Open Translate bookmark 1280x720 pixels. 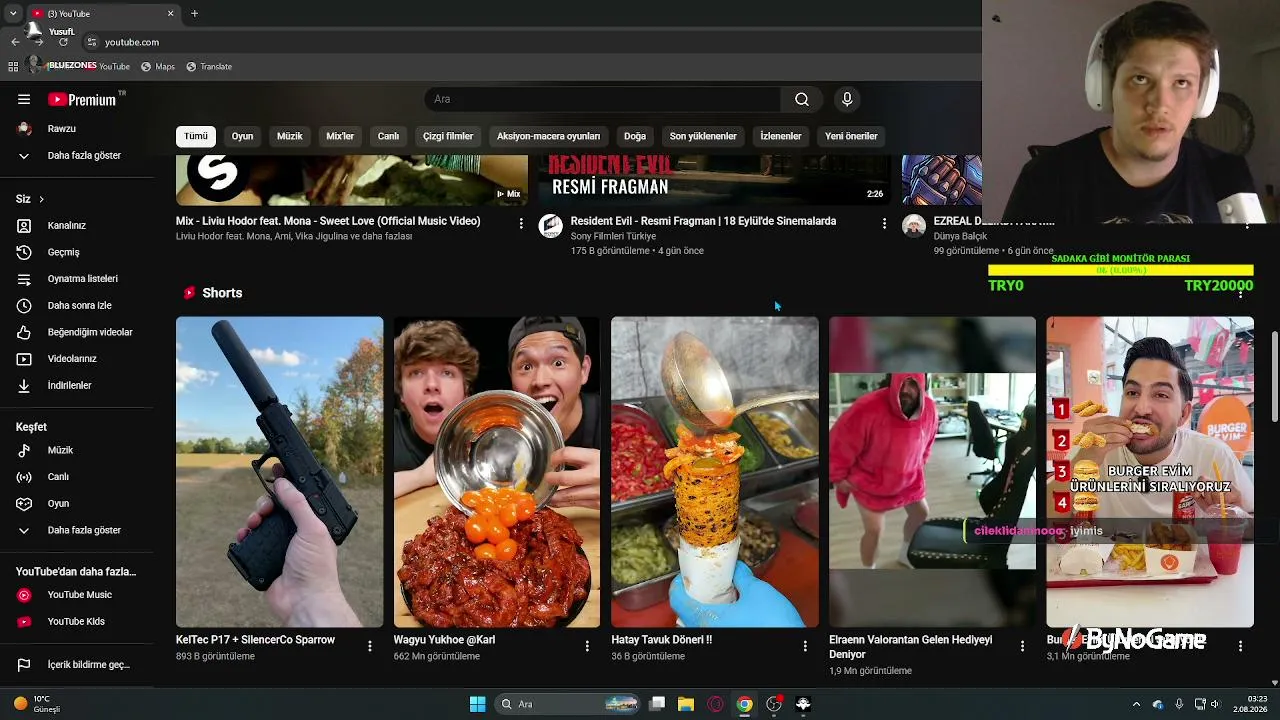[x=209, y=66]
